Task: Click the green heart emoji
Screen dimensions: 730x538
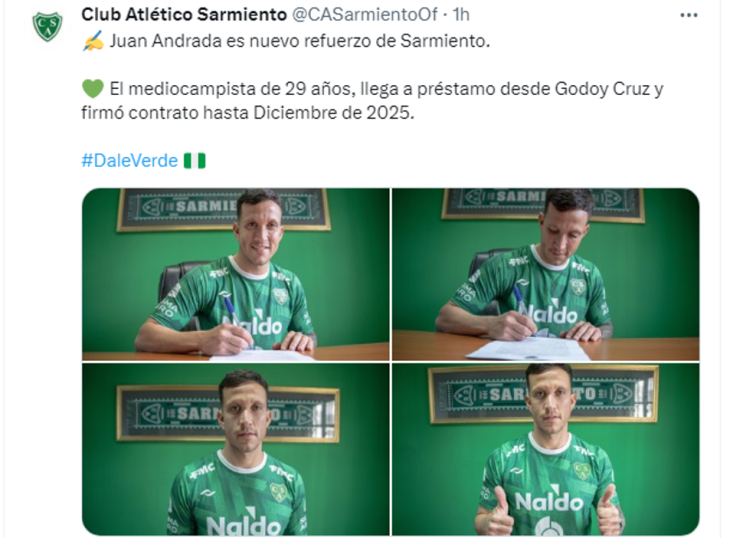Action: click(x=93, y=88)
